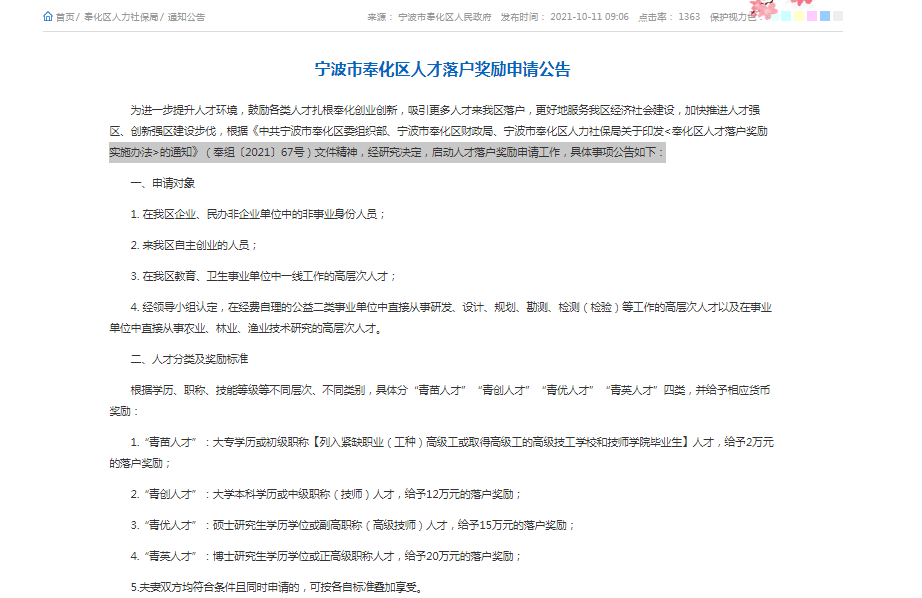The image size is (922, 598).
Task: Click the title 宁波市奉化区人才落户奖励申请公告
Action: [x=442, y=69]
